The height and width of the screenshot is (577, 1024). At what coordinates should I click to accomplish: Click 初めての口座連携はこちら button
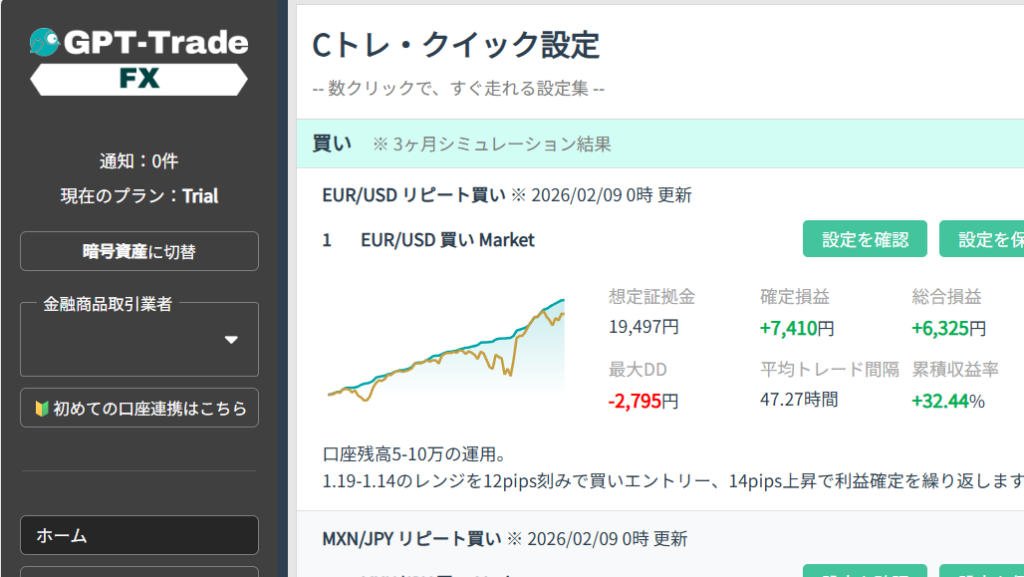pyautogui.click(x=139, y=408)
